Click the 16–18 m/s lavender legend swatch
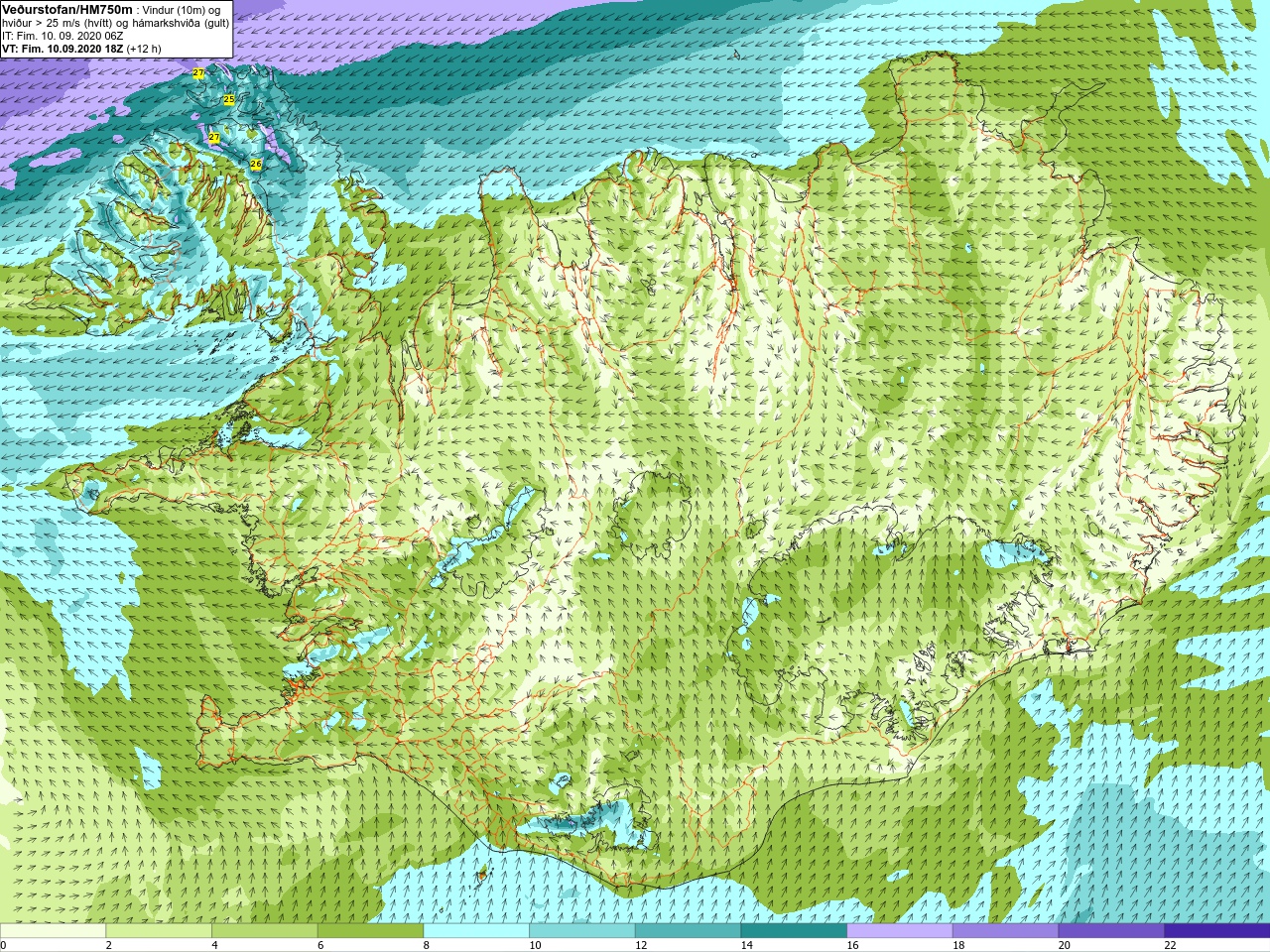The image size is (1270, 952). click(900, 931)
